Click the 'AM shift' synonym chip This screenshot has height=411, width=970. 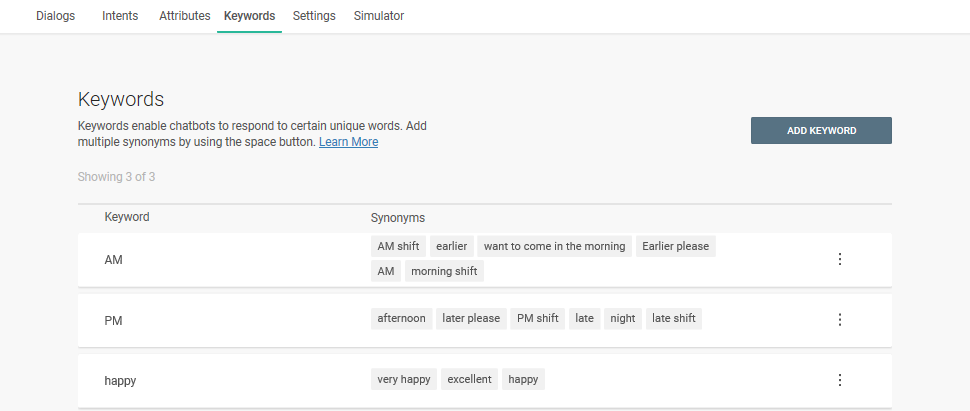pos(398,246)
